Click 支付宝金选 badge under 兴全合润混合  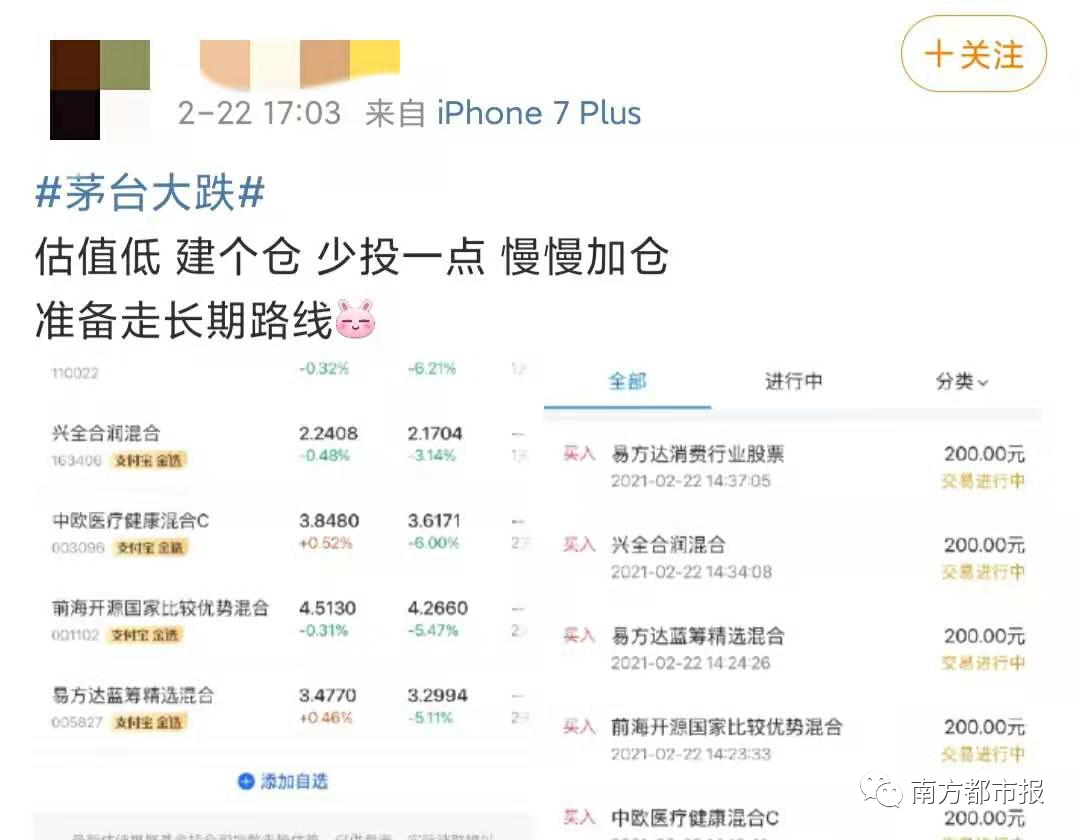tap(148, 461)
